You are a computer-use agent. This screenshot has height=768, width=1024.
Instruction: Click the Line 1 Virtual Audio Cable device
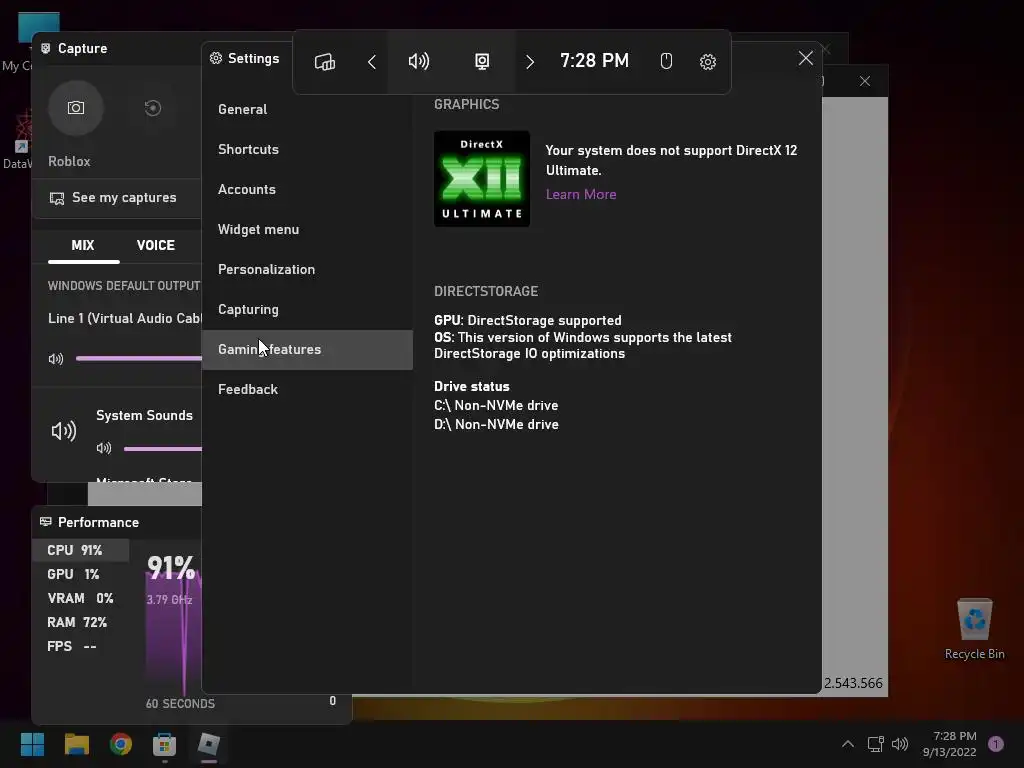[125, 319]
